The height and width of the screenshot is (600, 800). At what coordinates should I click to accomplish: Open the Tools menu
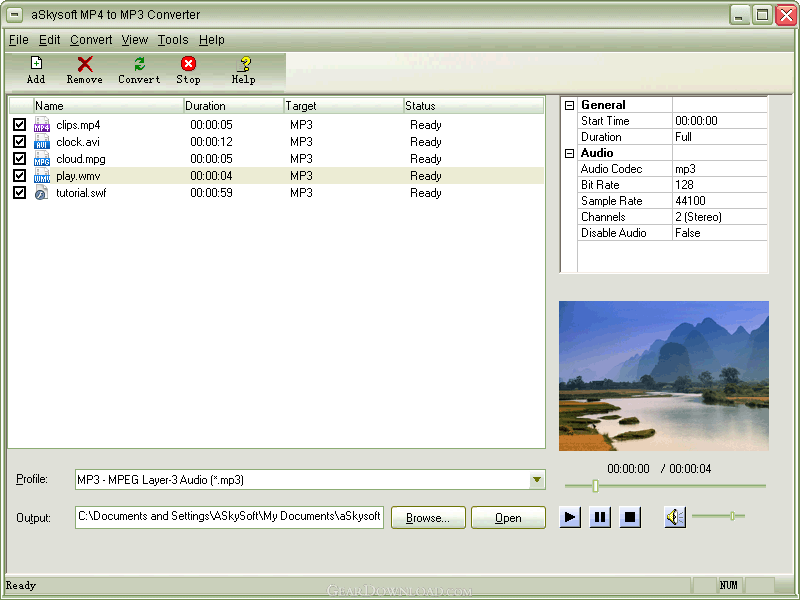click(x=173, y=40)
